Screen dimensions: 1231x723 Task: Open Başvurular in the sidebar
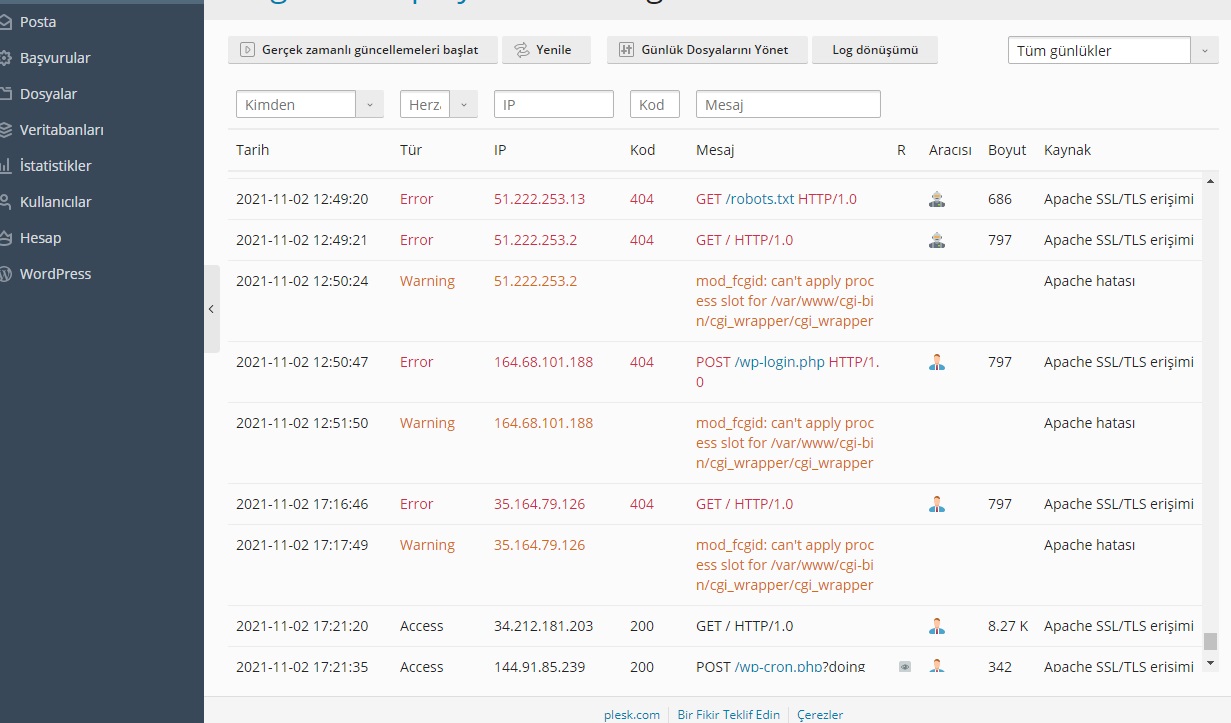click(x=55, y=58)
